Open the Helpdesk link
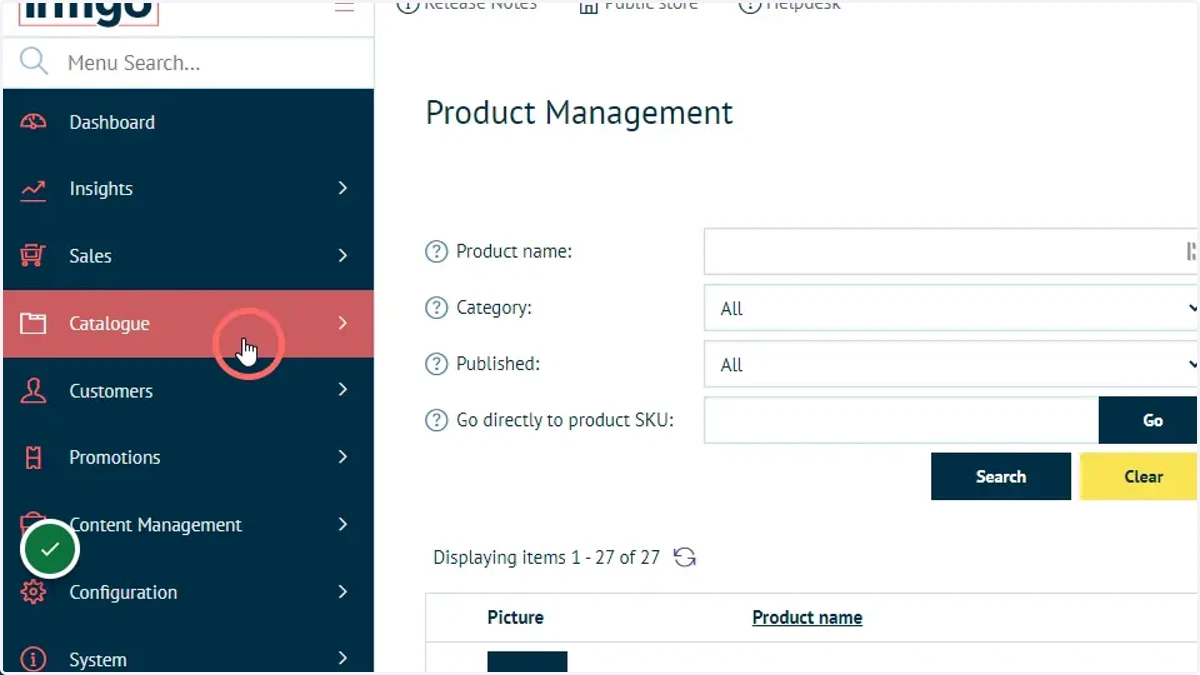Viewport: 1200px width, 675px height. 790,5
